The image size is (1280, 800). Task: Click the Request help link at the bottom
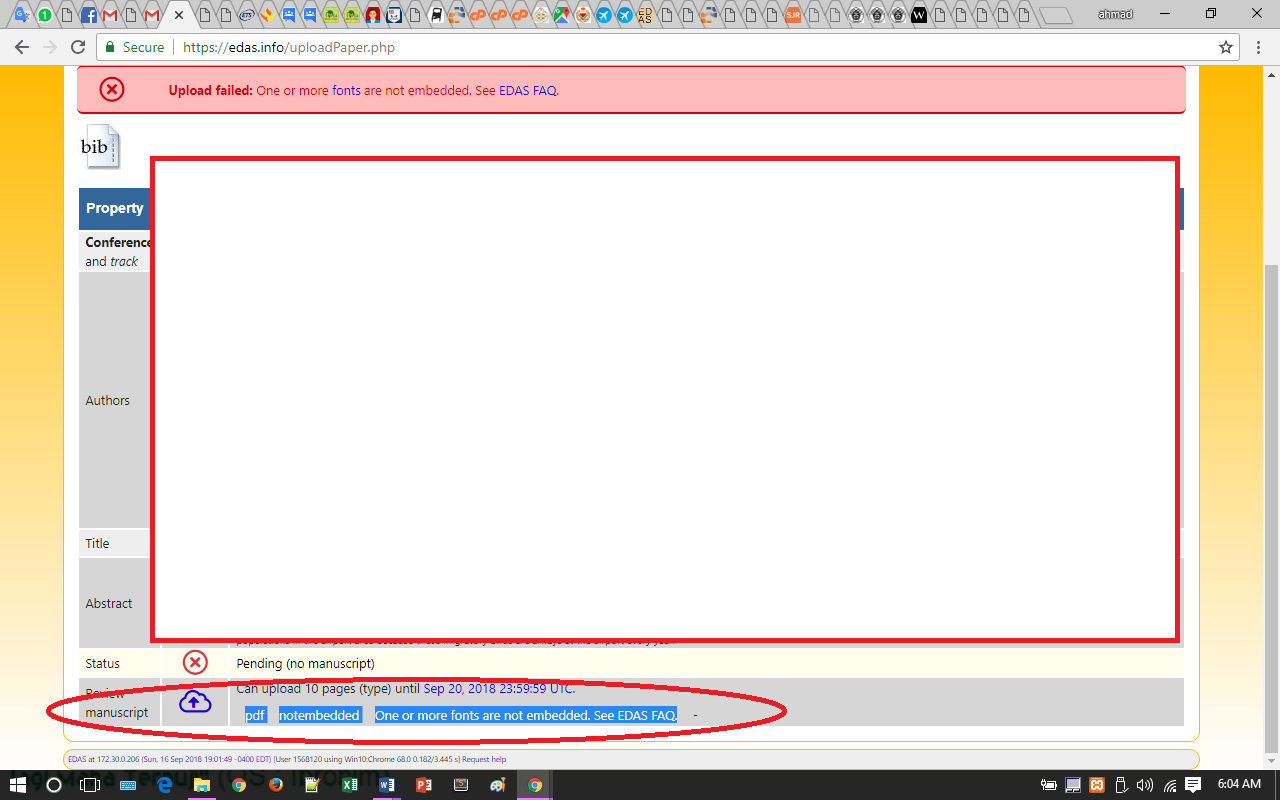[x=484, y=759]
